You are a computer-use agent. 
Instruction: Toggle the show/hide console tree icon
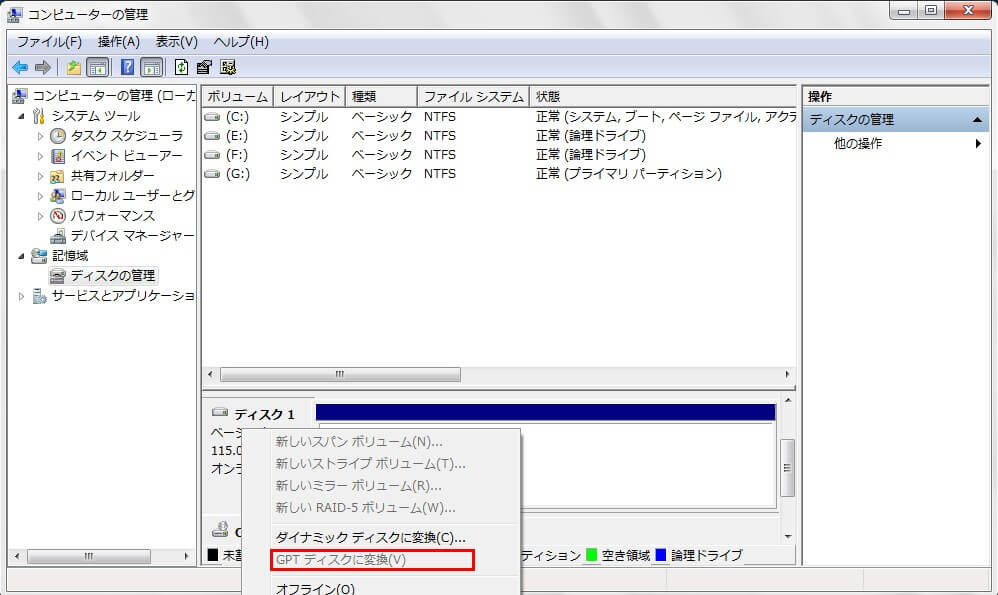(98, 67)
